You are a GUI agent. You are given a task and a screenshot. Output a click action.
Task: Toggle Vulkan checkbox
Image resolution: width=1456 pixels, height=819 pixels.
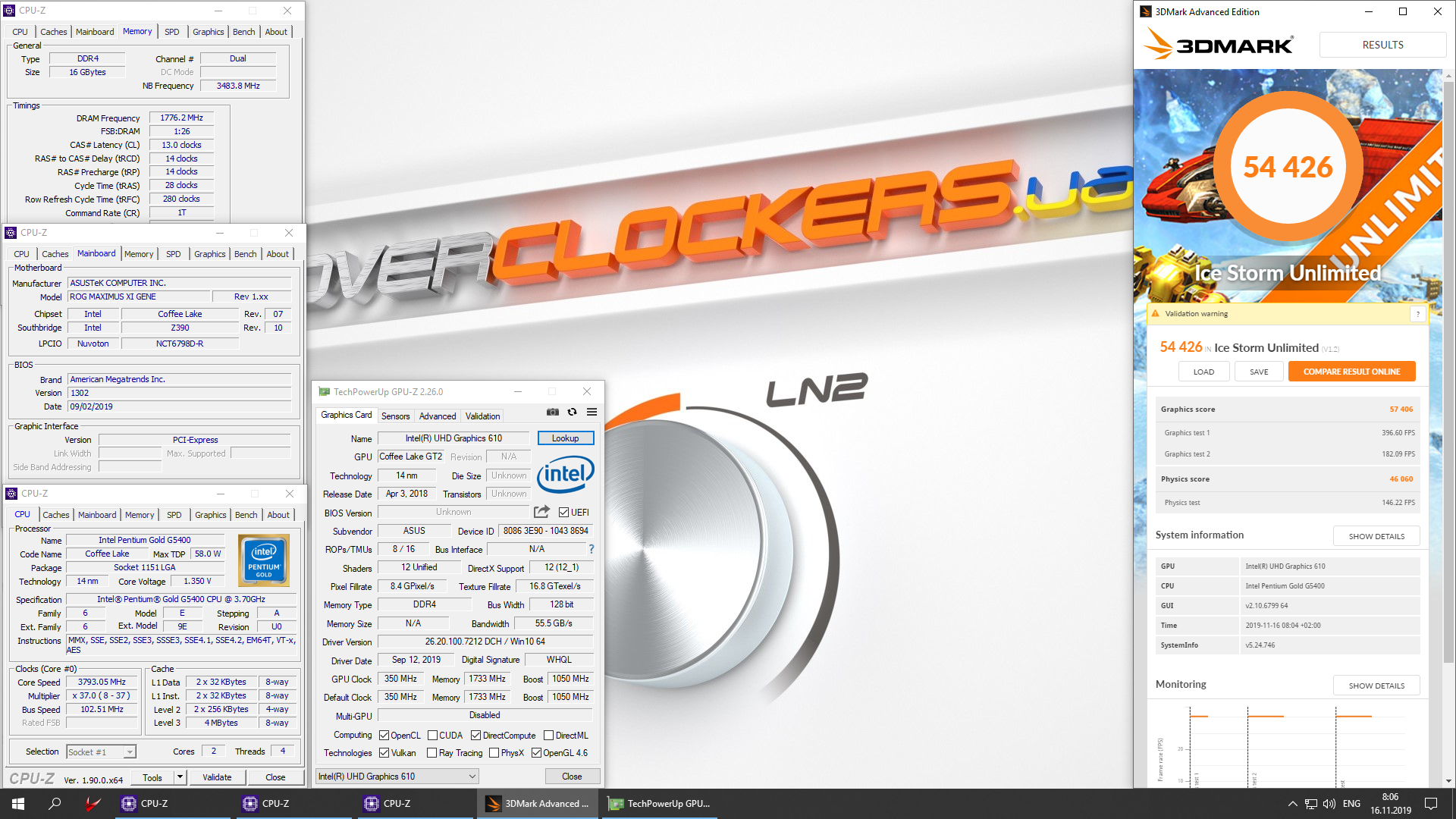384,753
